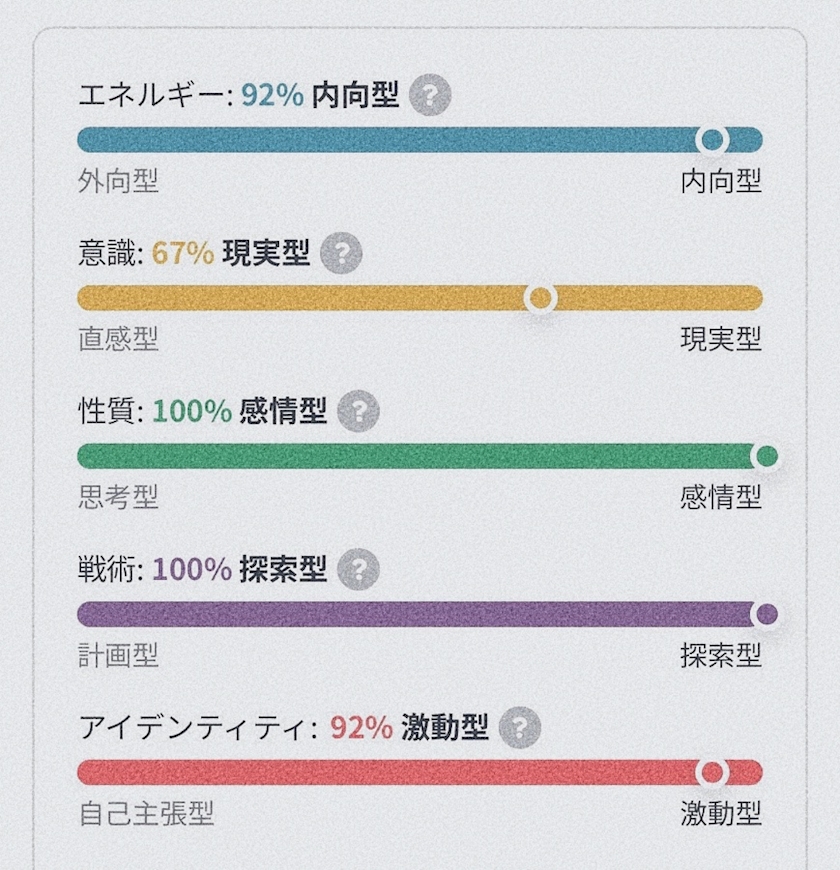Select the 思考型 label under the green bar

click(118, 497)
